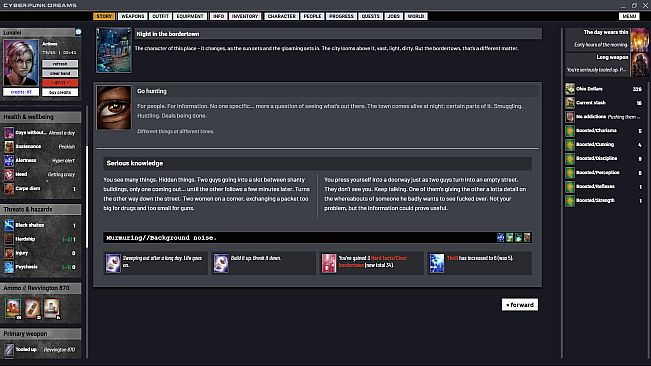Collapse the Health & wellbeing section header
651x366 pixels.
[x=41, y=117]
